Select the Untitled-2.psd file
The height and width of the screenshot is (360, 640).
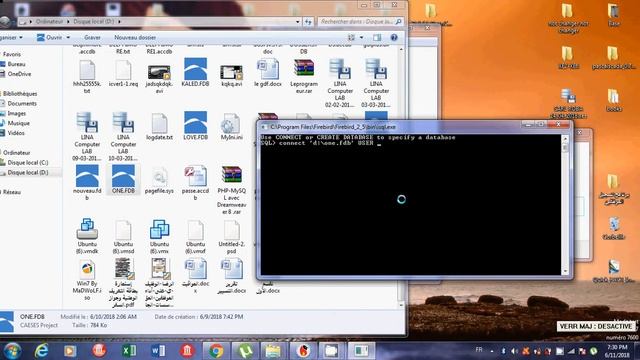click(x=231, y=236)
